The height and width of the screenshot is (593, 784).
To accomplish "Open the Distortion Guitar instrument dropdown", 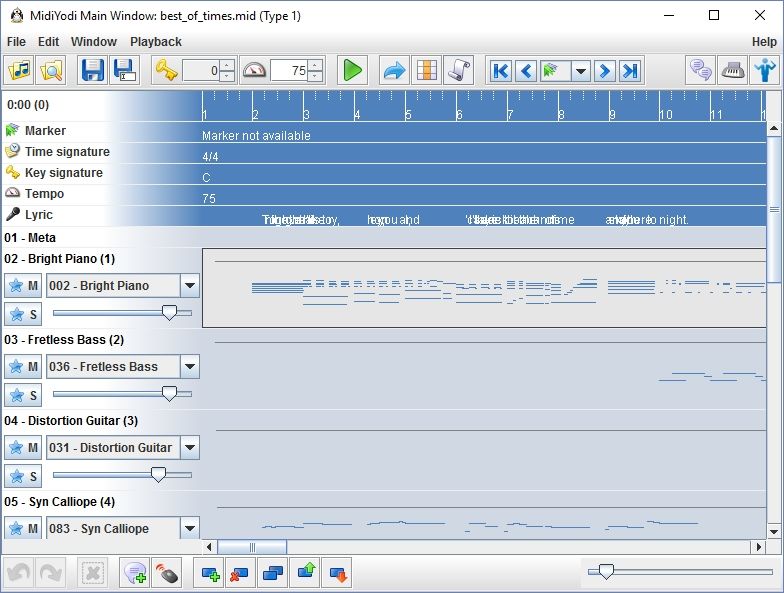I will click(x=190, y=448).
